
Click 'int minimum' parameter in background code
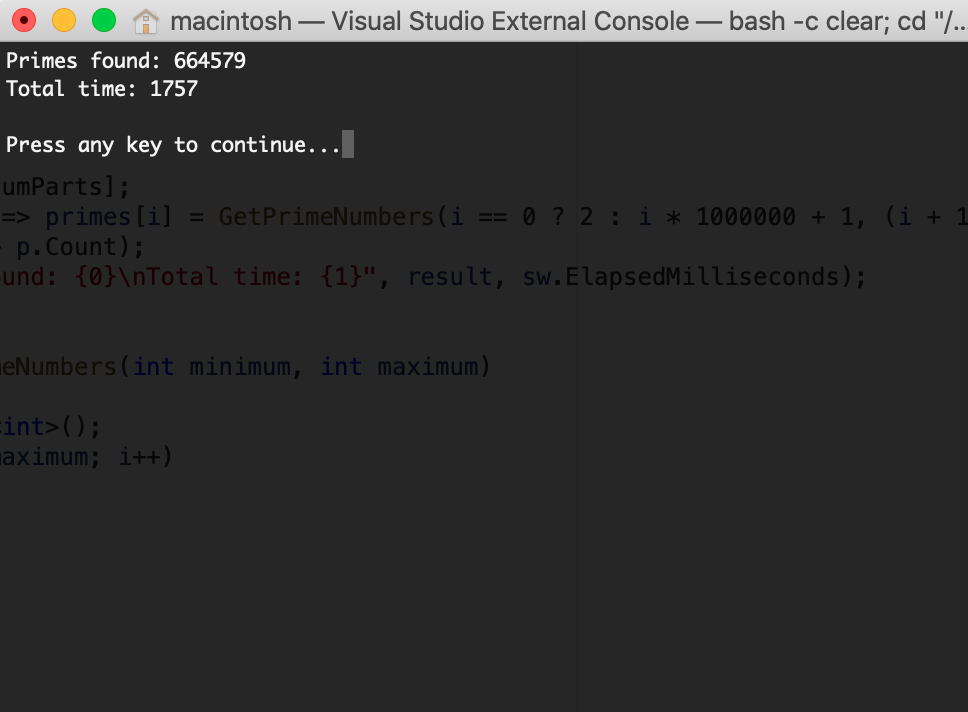pyautogui.click(x=212, y=367)
